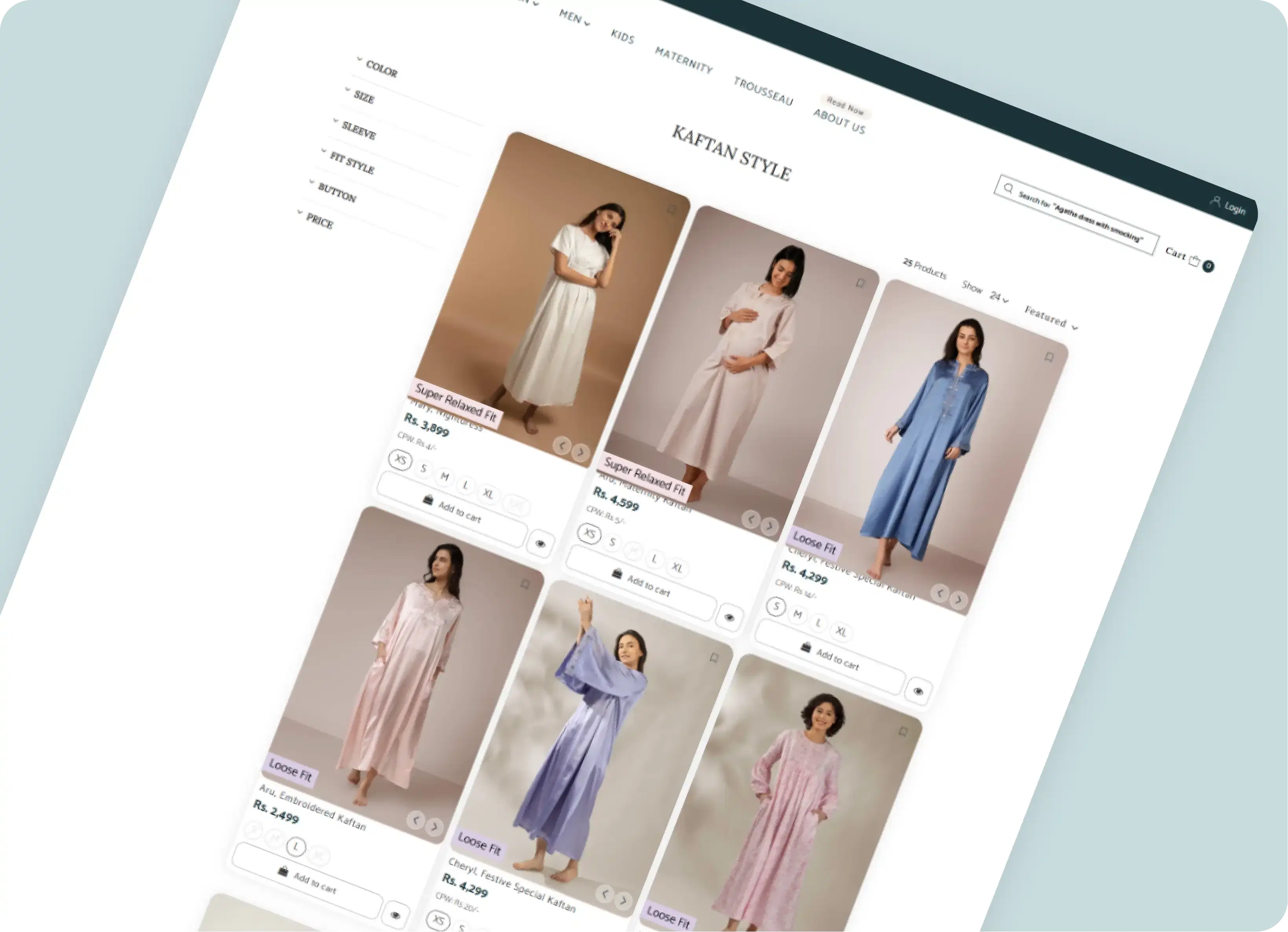
Task: Select size XS on first nightdress
Action: coord(401,460)
